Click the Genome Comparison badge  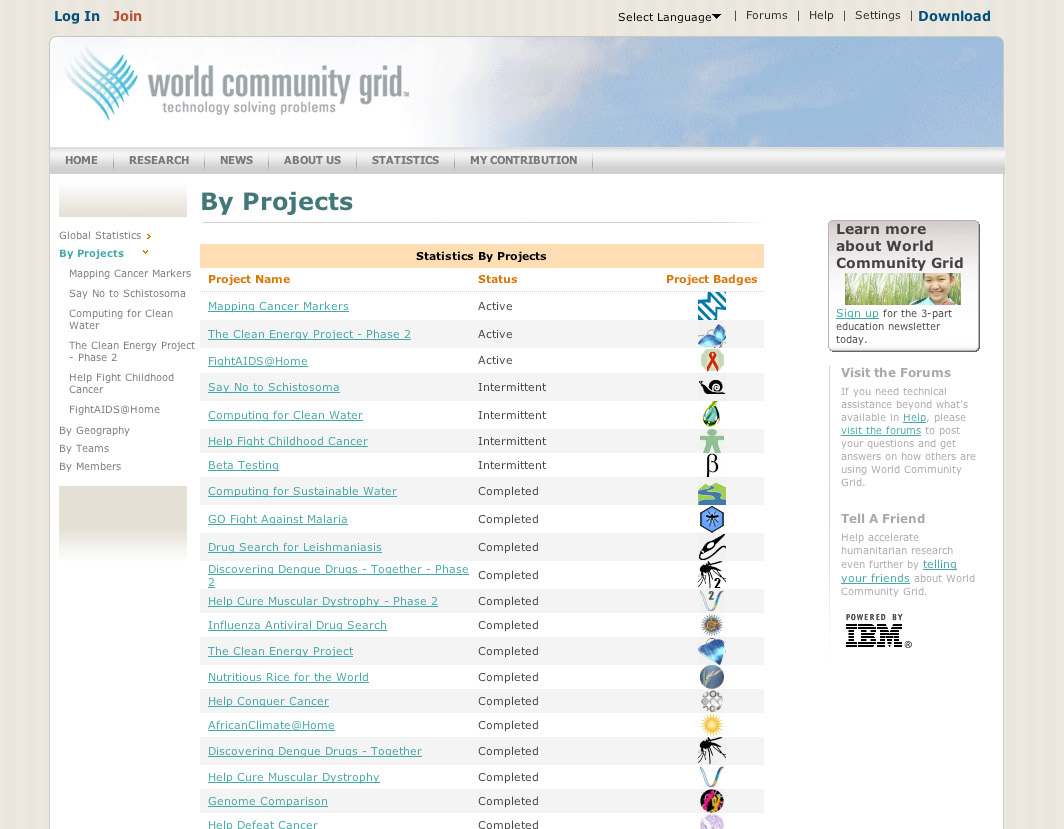(x=711, y=801)
